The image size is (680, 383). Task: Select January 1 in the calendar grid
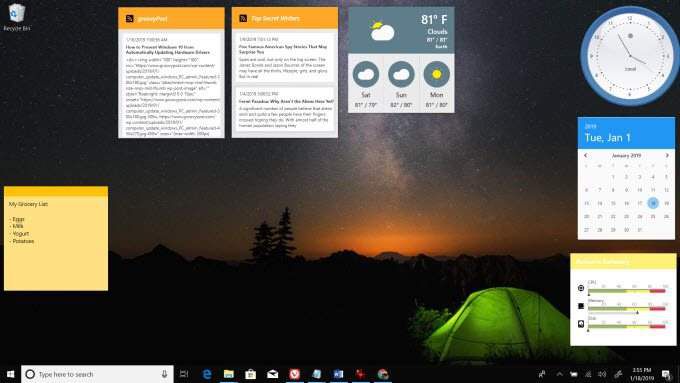(613, 177)
